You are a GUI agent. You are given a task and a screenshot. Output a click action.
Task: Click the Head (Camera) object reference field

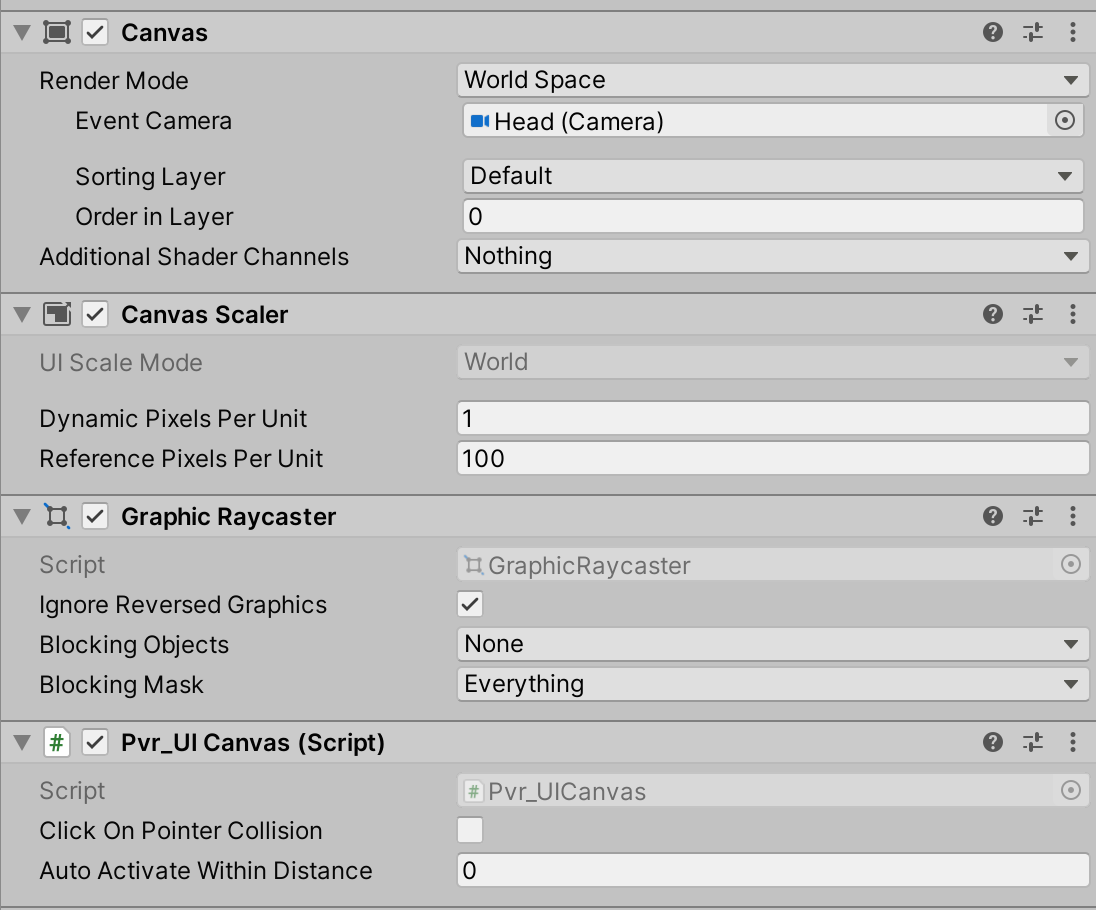(755, 121)
